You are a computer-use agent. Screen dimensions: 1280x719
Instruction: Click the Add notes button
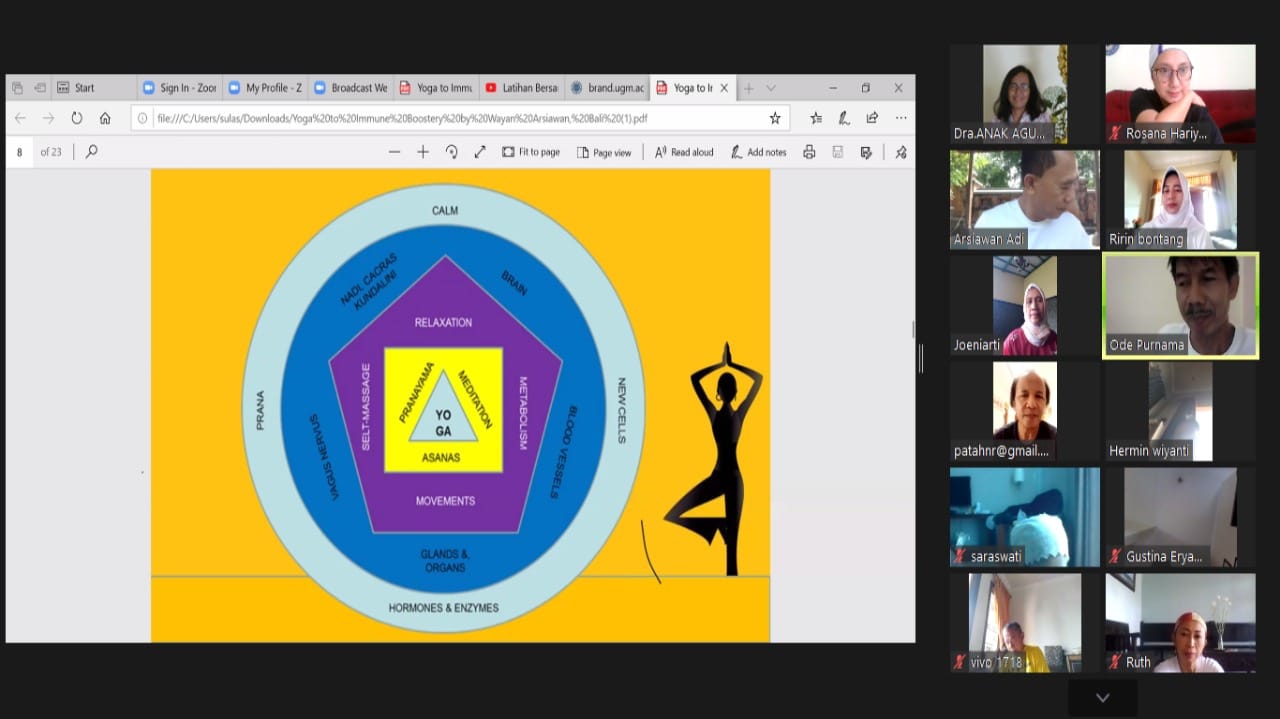coord(758,152)
